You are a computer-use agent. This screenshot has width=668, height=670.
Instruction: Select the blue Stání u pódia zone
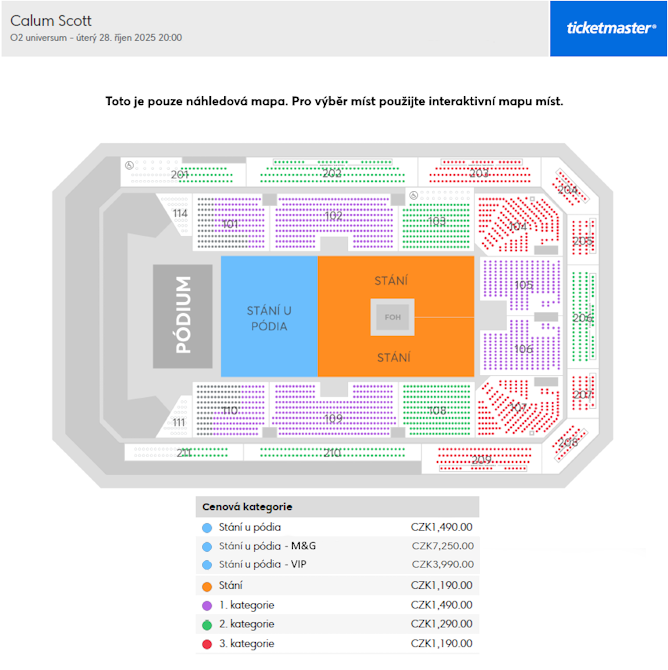point(269,317)
